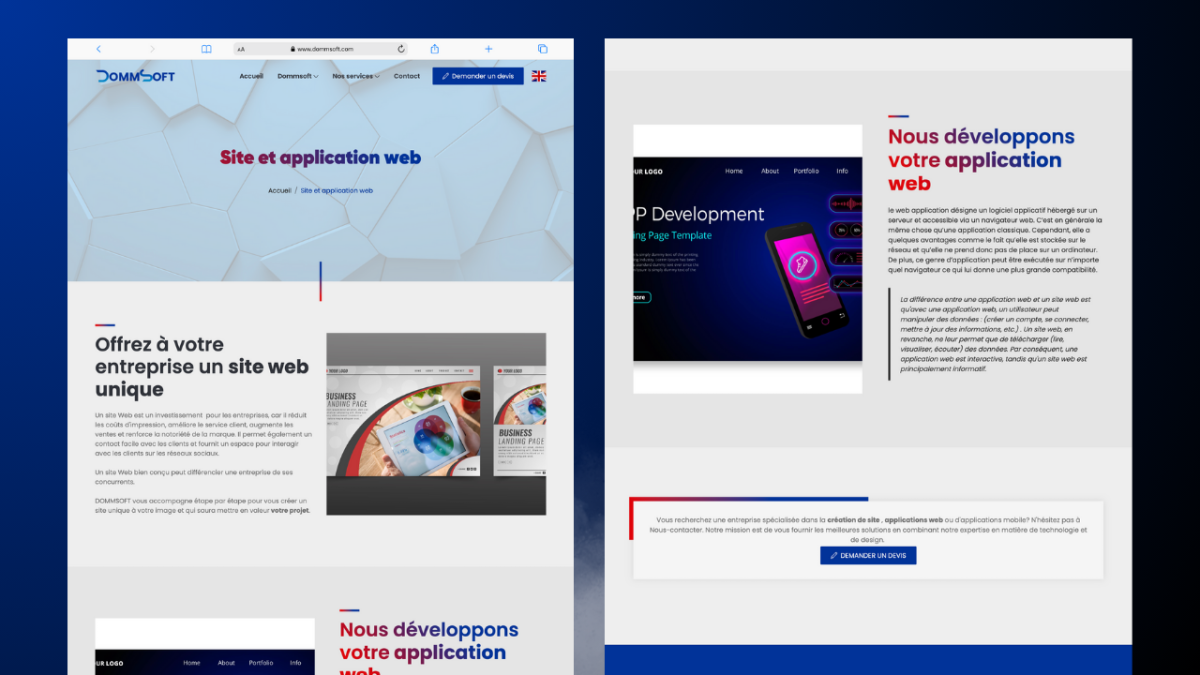This screenshot has width=1200, height=675.
Task: Switch language via UK flag icon
Action: coord(539,76)
